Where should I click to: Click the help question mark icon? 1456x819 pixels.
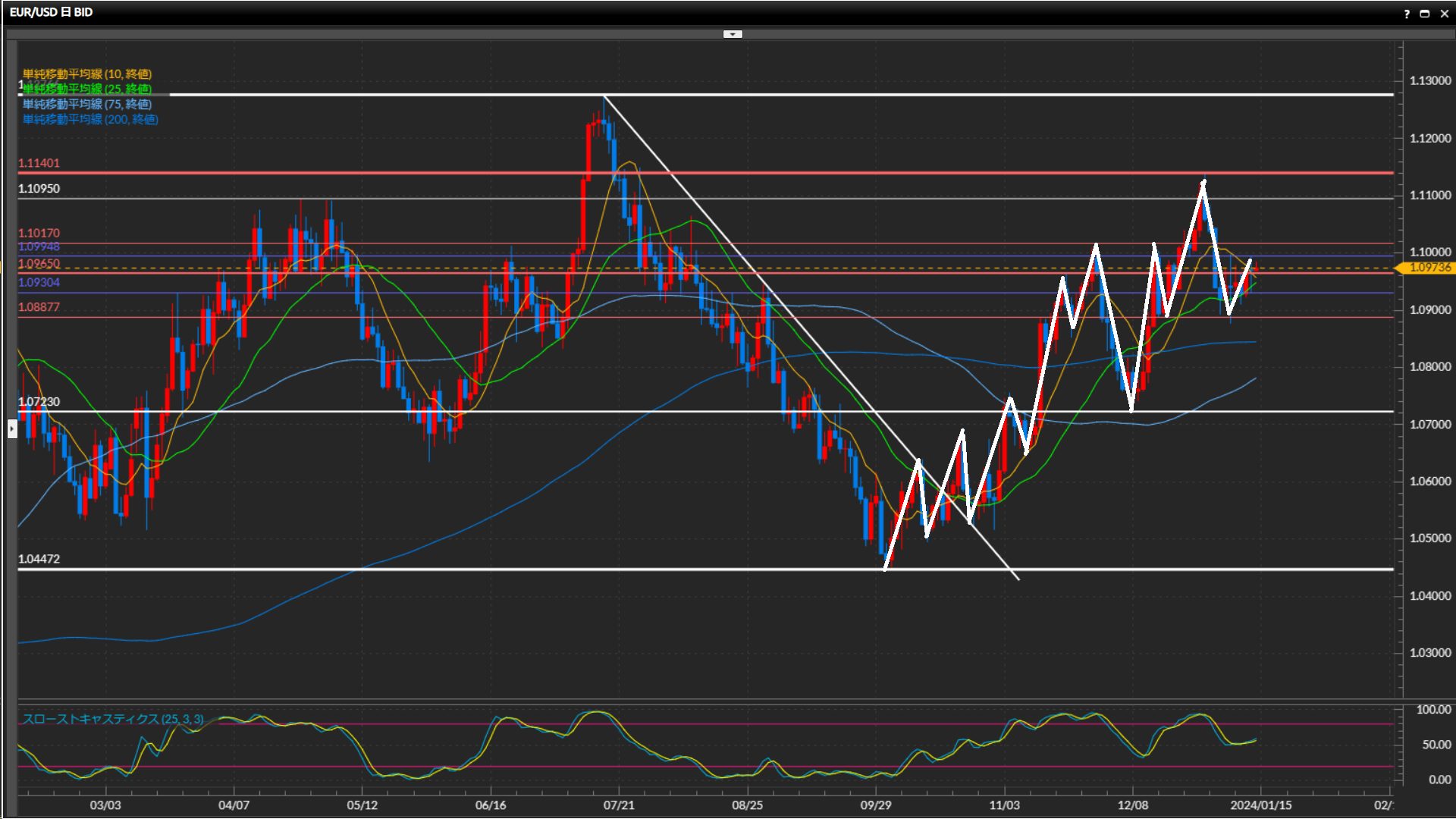point(1407,14)
